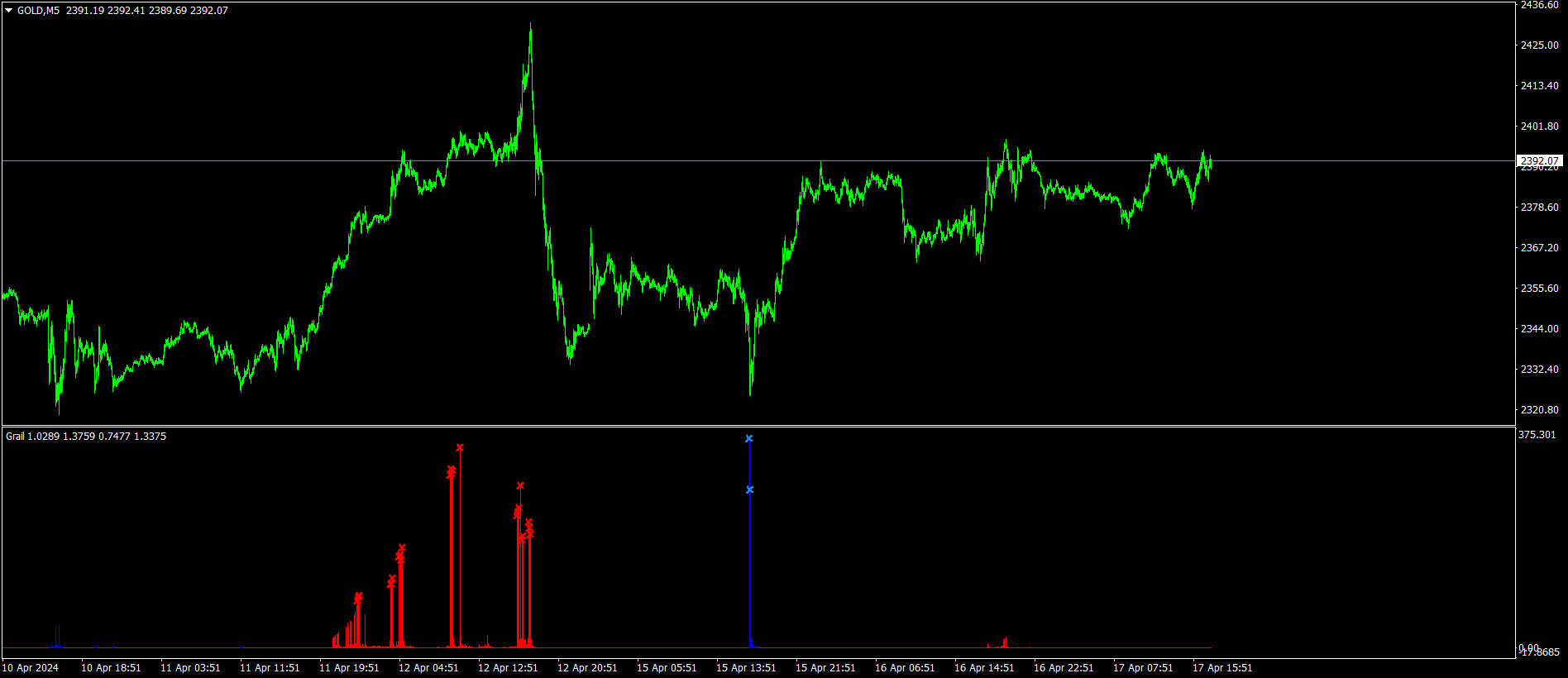Viewport: 1568px width, 678px height.
Task: Click the triangle arrow beside GOLD,M5
Action: [9, 11]
